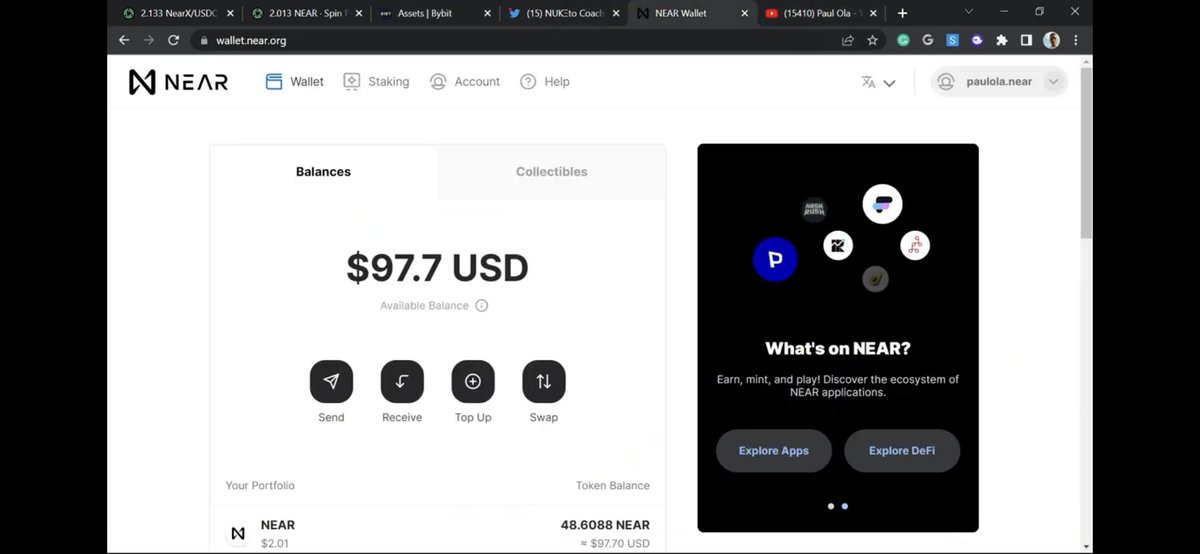Click the browser forward arrow
Image resolution: width=1200 pixels, height=554 pixels.
(x=149, y=40)
